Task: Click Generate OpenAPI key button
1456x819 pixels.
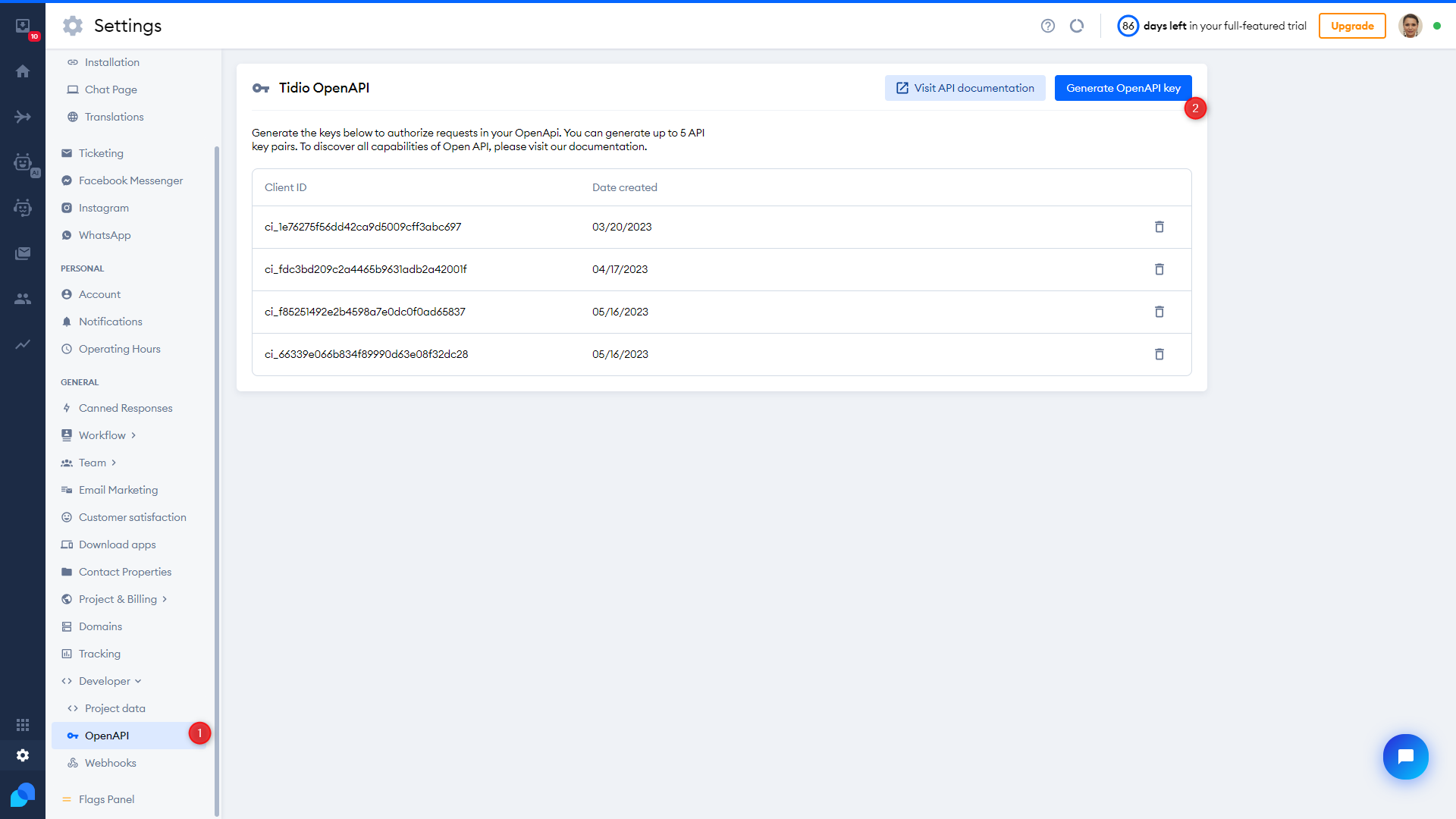Action: 1123,88
